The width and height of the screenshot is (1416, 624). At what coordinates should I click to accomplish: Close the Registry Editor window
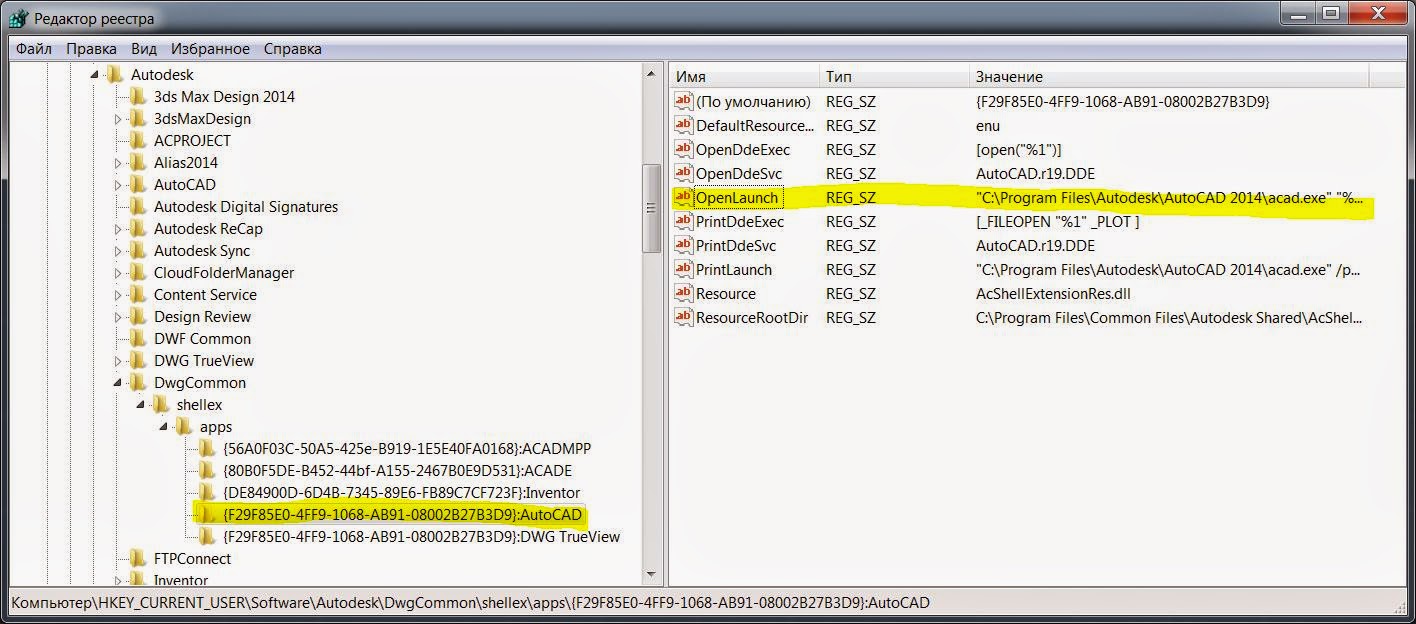tap(1377, 13)
